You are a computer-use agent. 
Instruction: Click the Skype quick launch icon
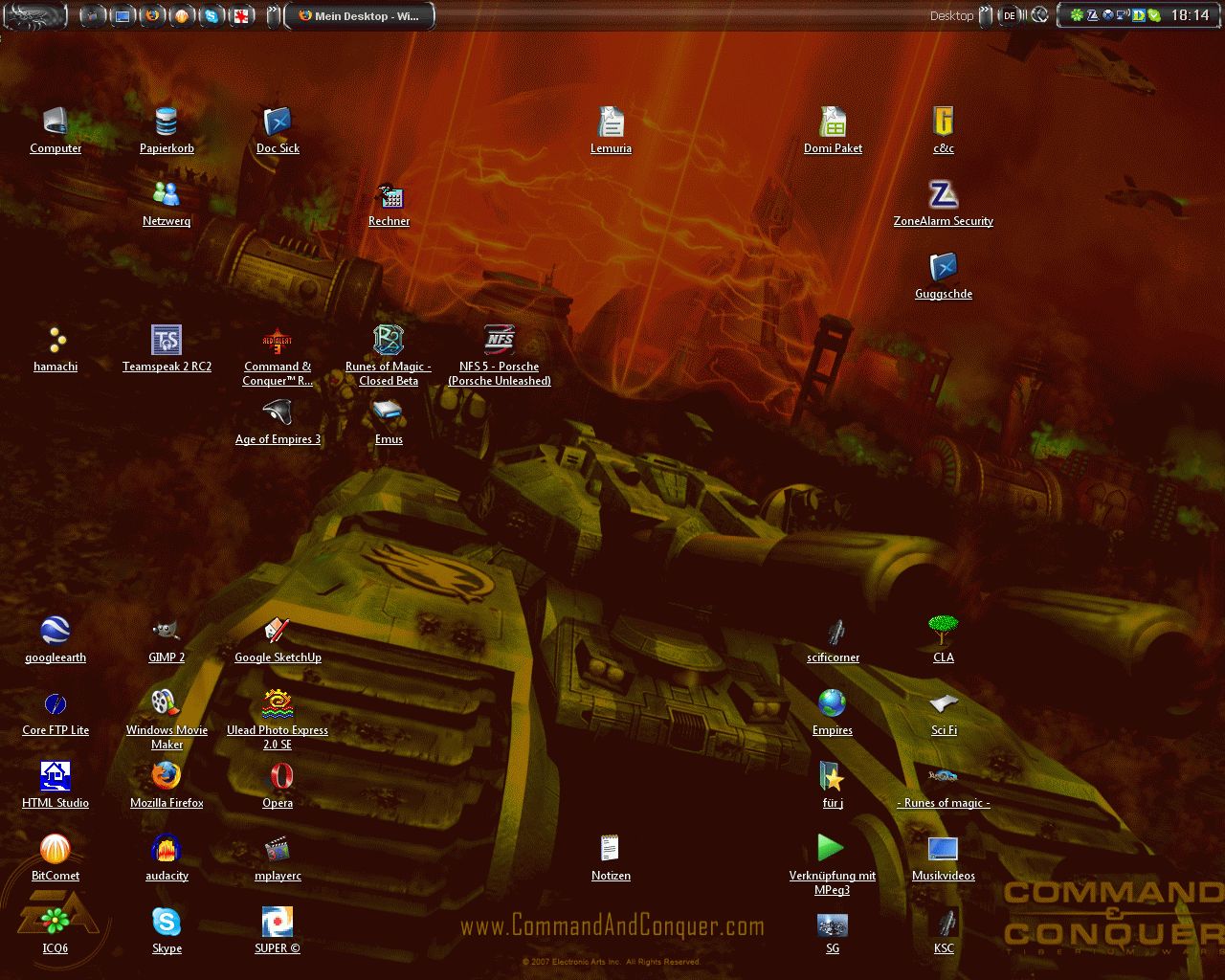point(211,15)
